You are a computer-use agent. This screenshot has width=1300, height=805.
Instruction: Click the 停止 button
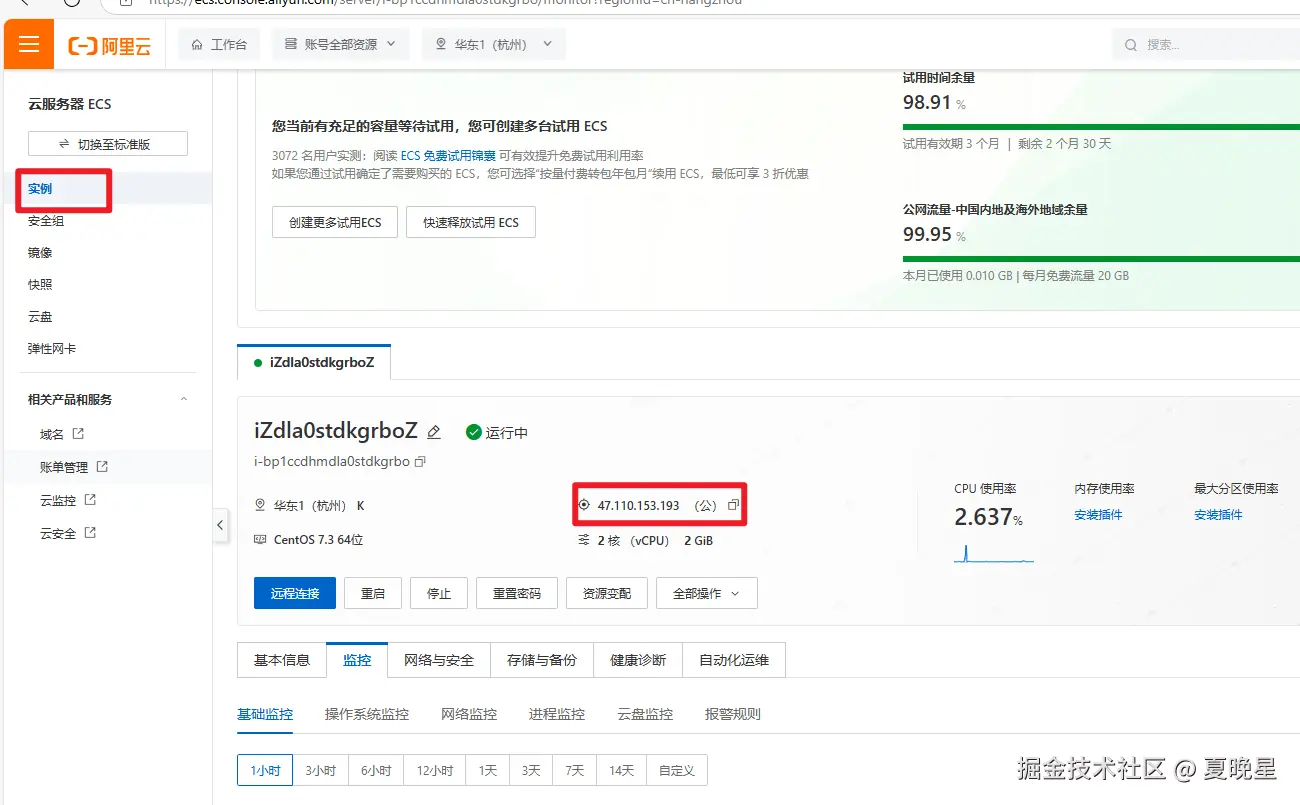coord(439,593)
